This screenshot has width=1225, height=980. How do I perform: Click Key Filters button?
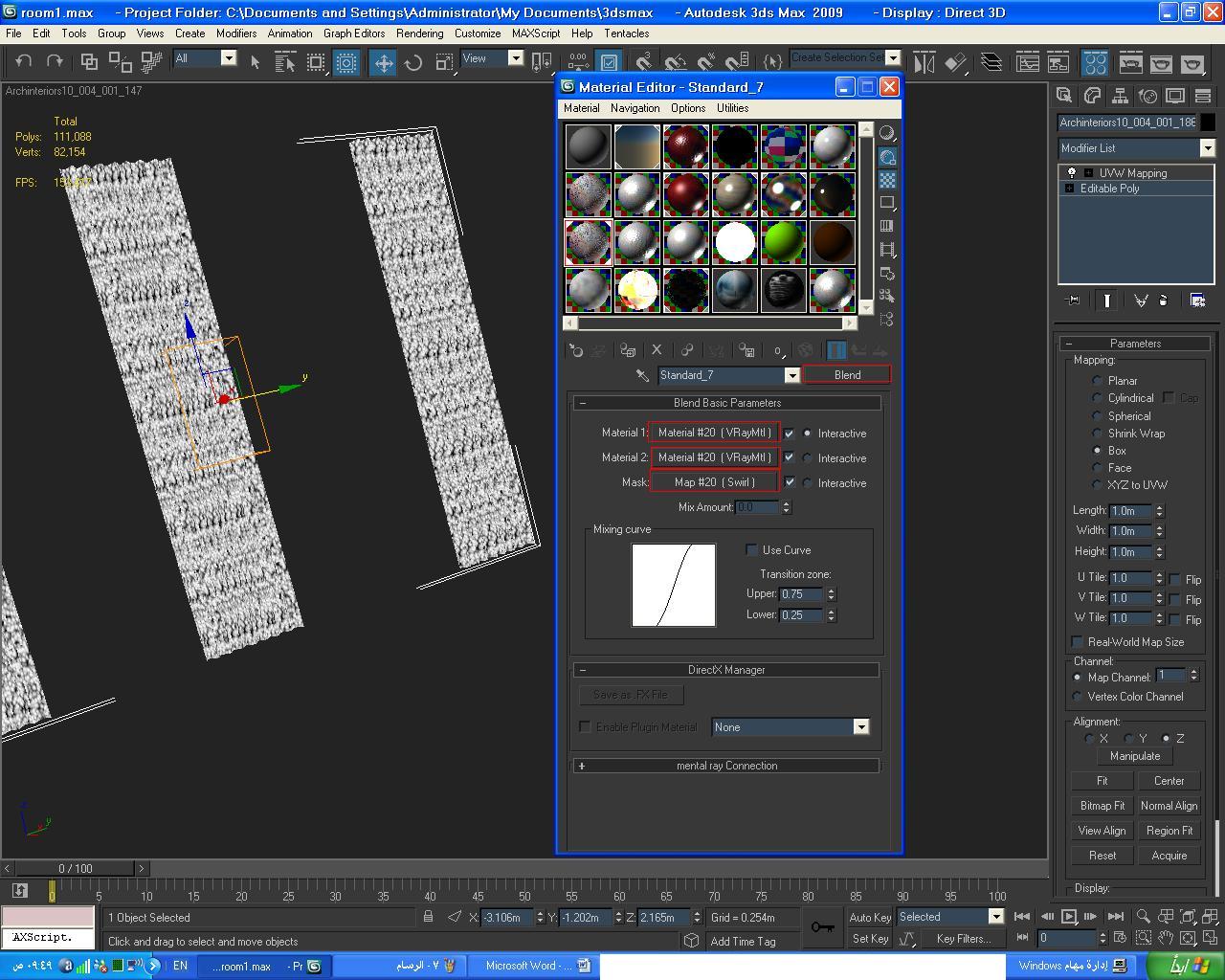click(963, 939)
